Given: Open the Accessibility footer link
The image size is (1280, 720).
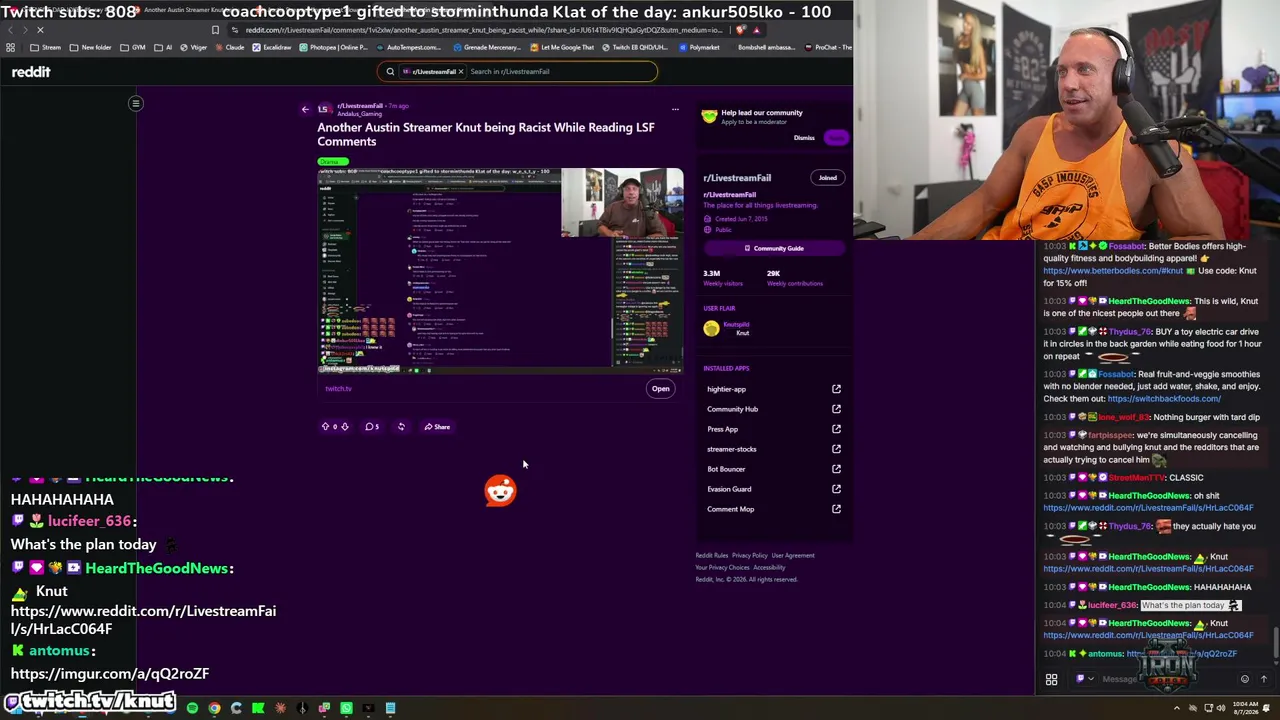Looking at the screenshot, I should click(769, 568).
